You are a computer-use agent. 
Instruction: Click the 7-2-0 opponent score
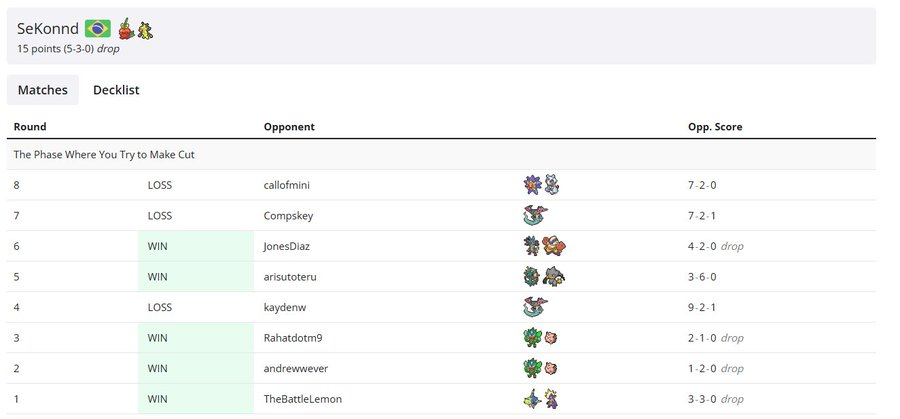click(x=702, y=185)
